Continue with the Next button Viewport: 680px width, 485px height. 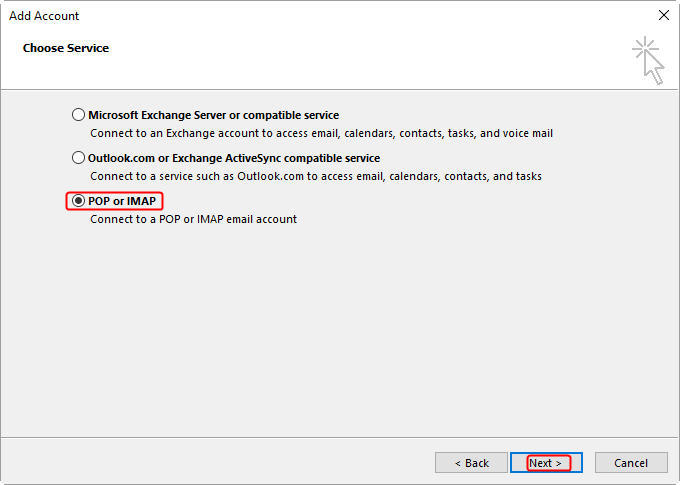(546, 462)
